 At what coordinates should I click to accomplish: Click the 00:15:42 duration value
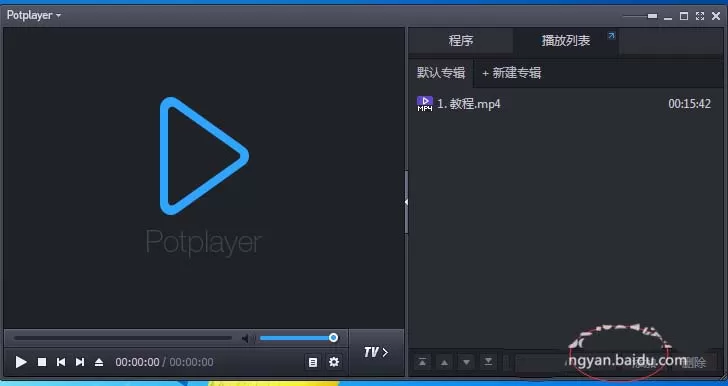pos(689,104)
